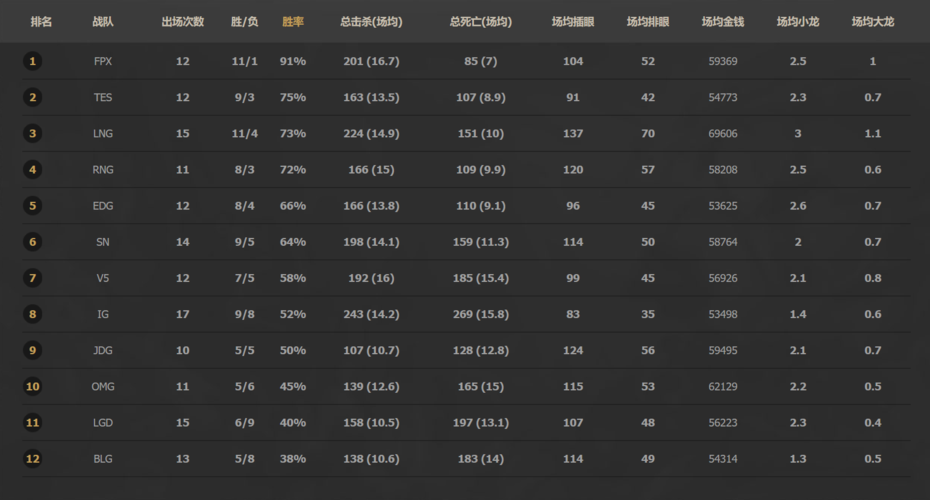
Task: Select the rank 5 badge
Action: click(x=33, y=206)
